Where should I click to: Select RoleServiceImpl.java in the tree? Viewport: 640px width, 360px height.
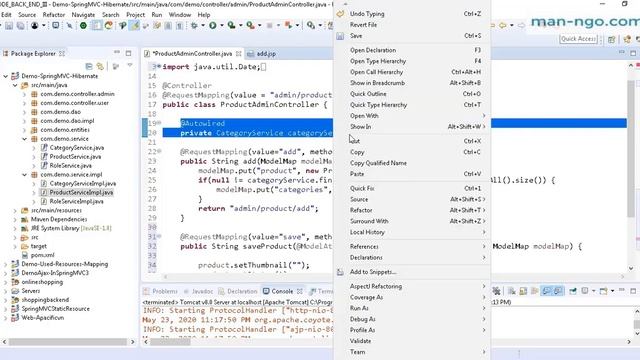[76, 201]
